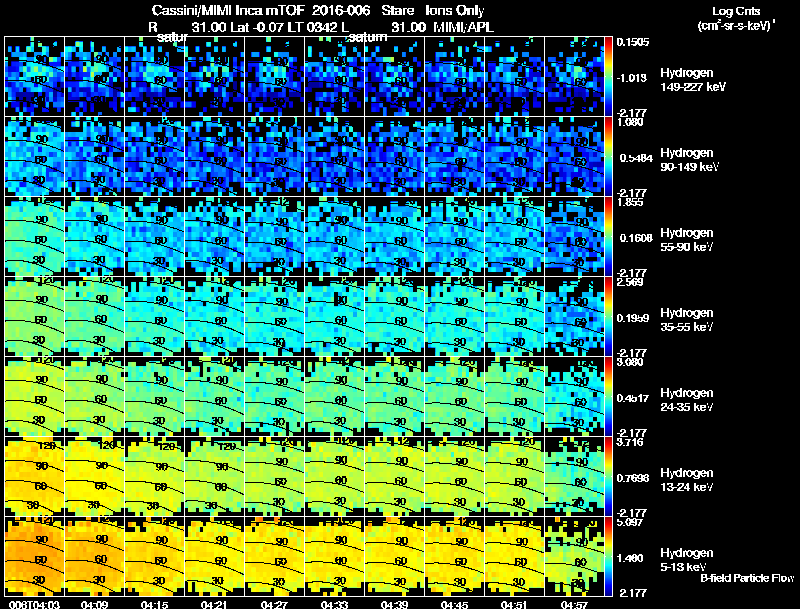This screenshot has width=800, height=609.
Task: Click the "1.480" color scale value
Action: tap(630, 559)
